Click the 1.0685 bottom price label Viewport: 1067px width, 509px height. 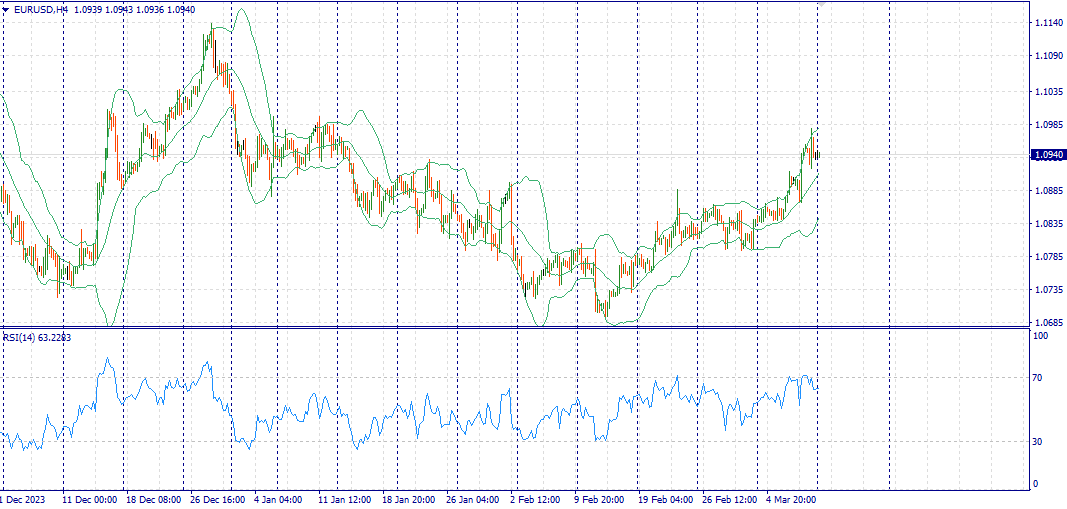coord(1048,323)
